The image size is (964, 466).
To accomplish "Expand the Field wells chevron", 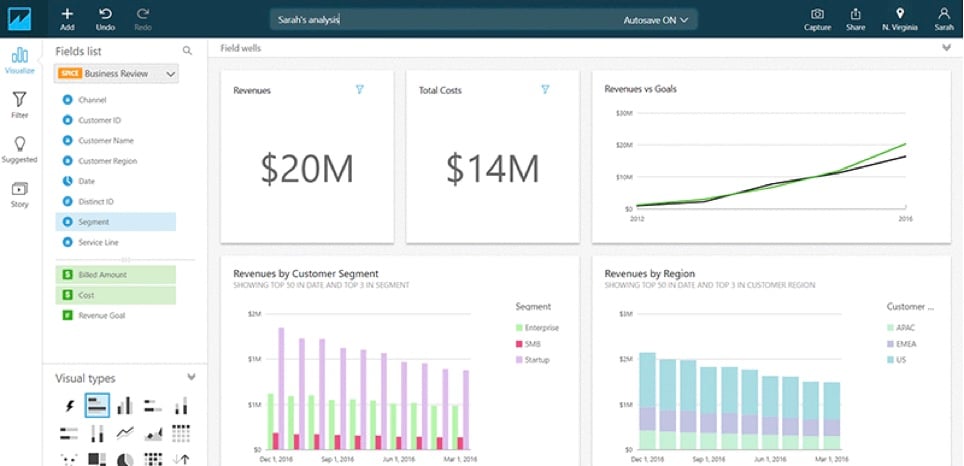I will pos(946,47).
